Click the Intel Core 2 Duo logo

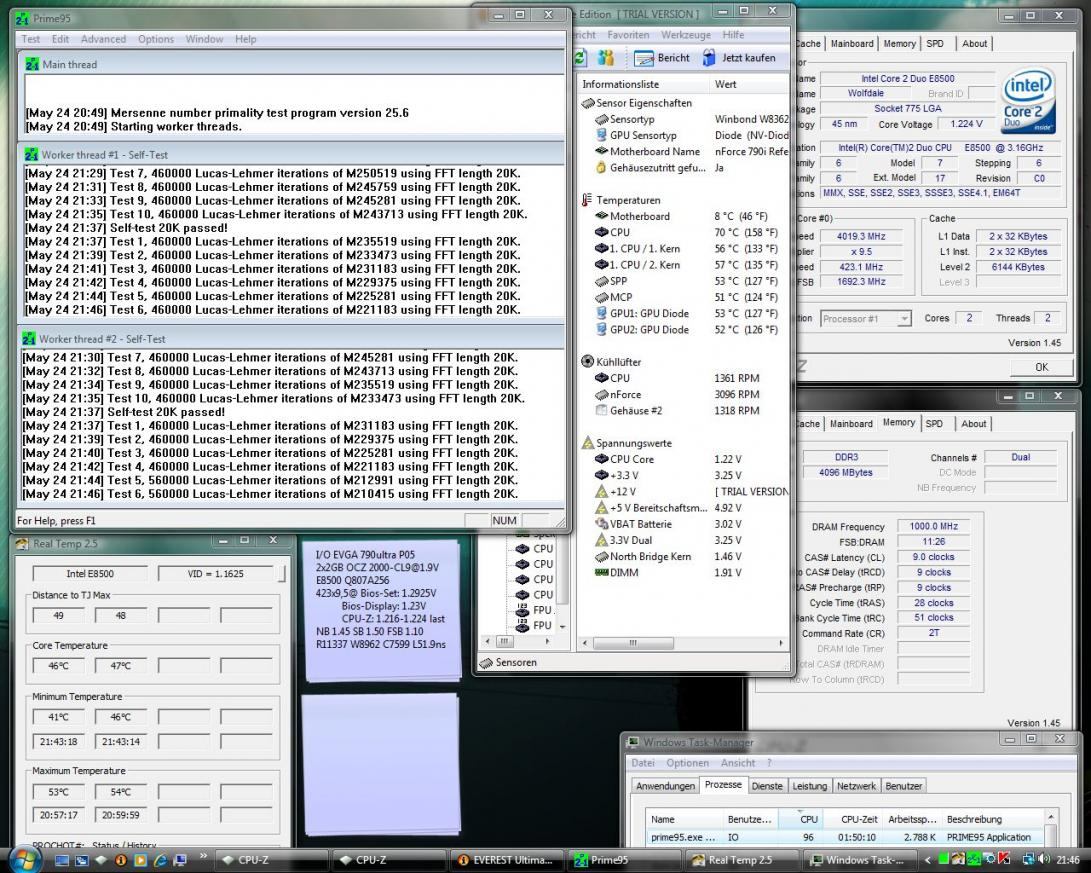(x=1028, y=102)
